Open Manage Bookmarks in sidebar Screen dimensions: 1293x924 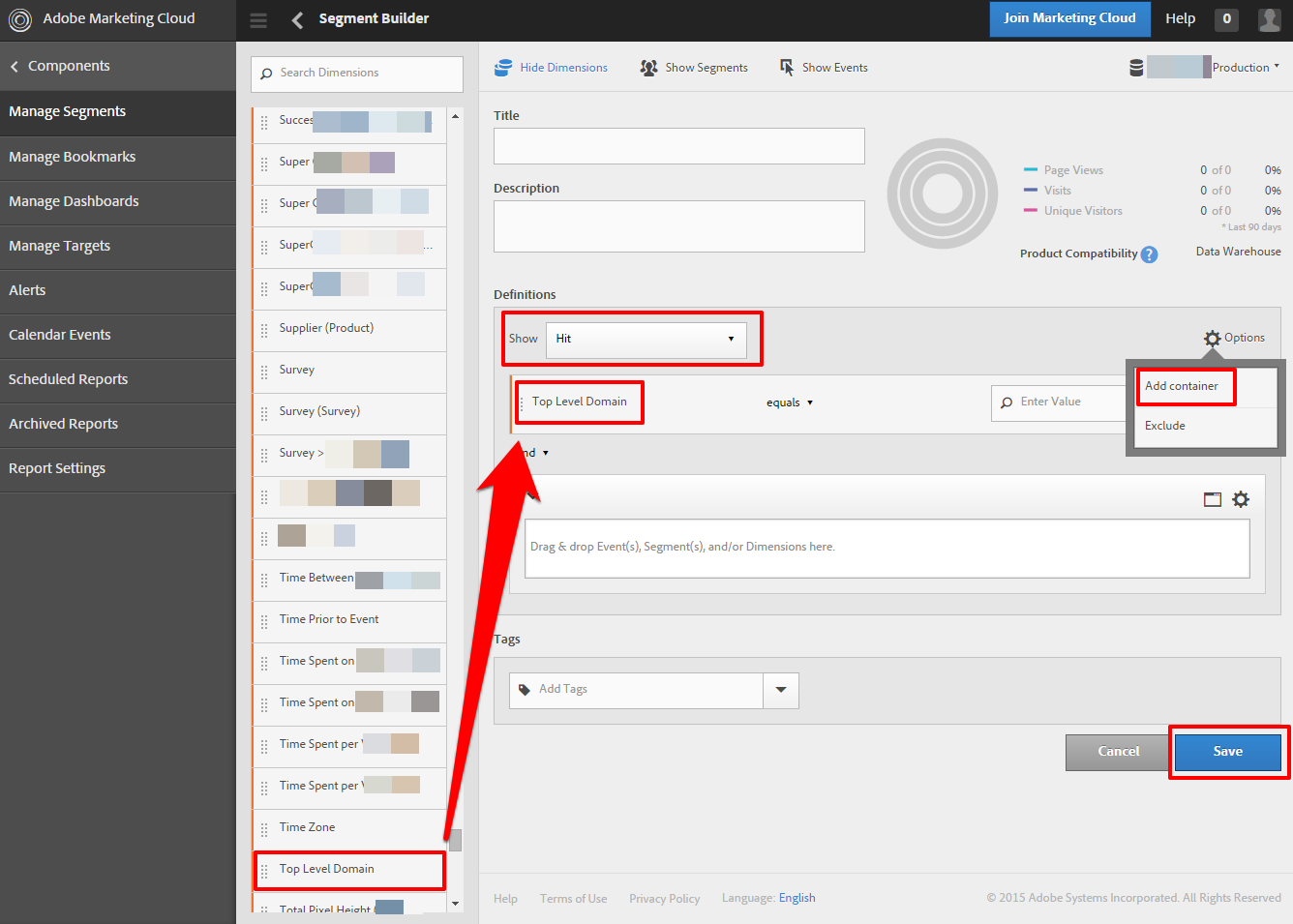[118, 157]
